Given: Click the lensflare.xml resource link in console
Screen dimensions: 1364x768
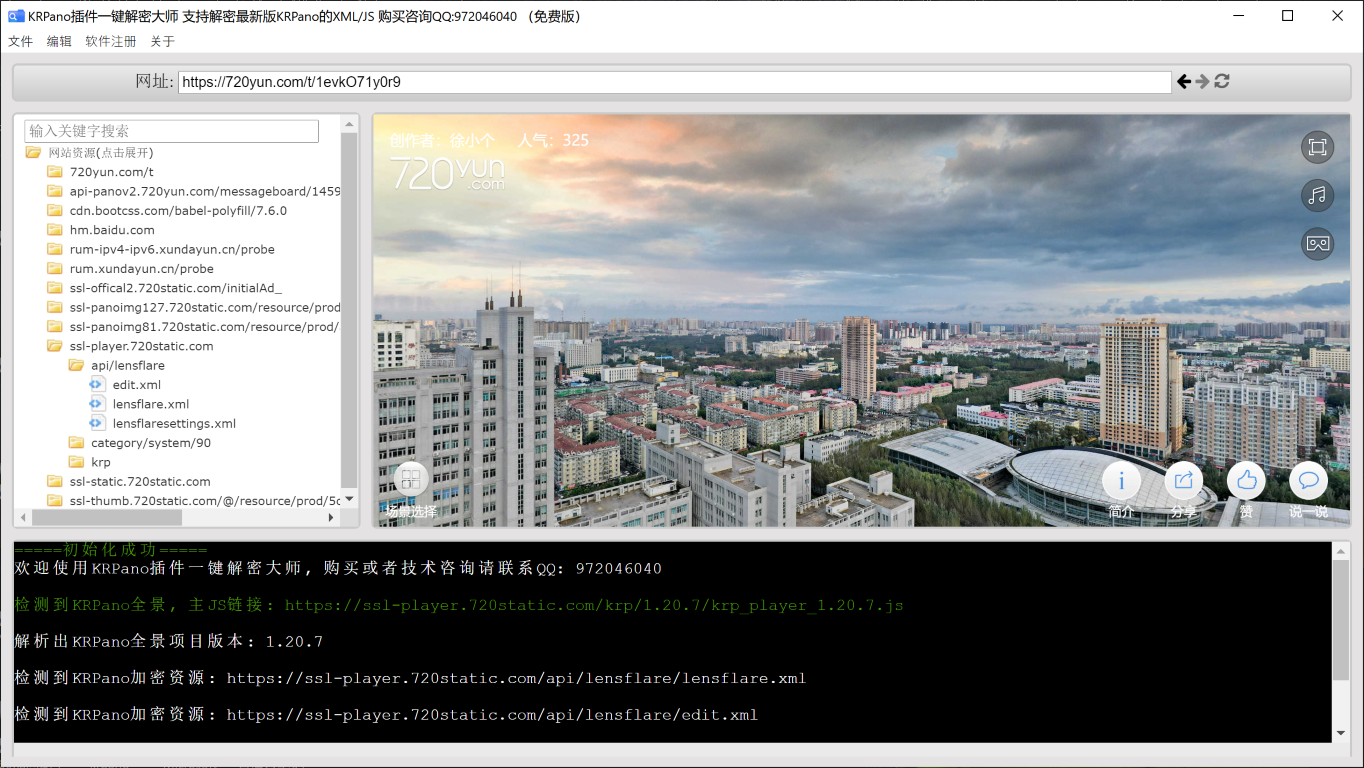Looking at the screenshot, I should 517,678.
